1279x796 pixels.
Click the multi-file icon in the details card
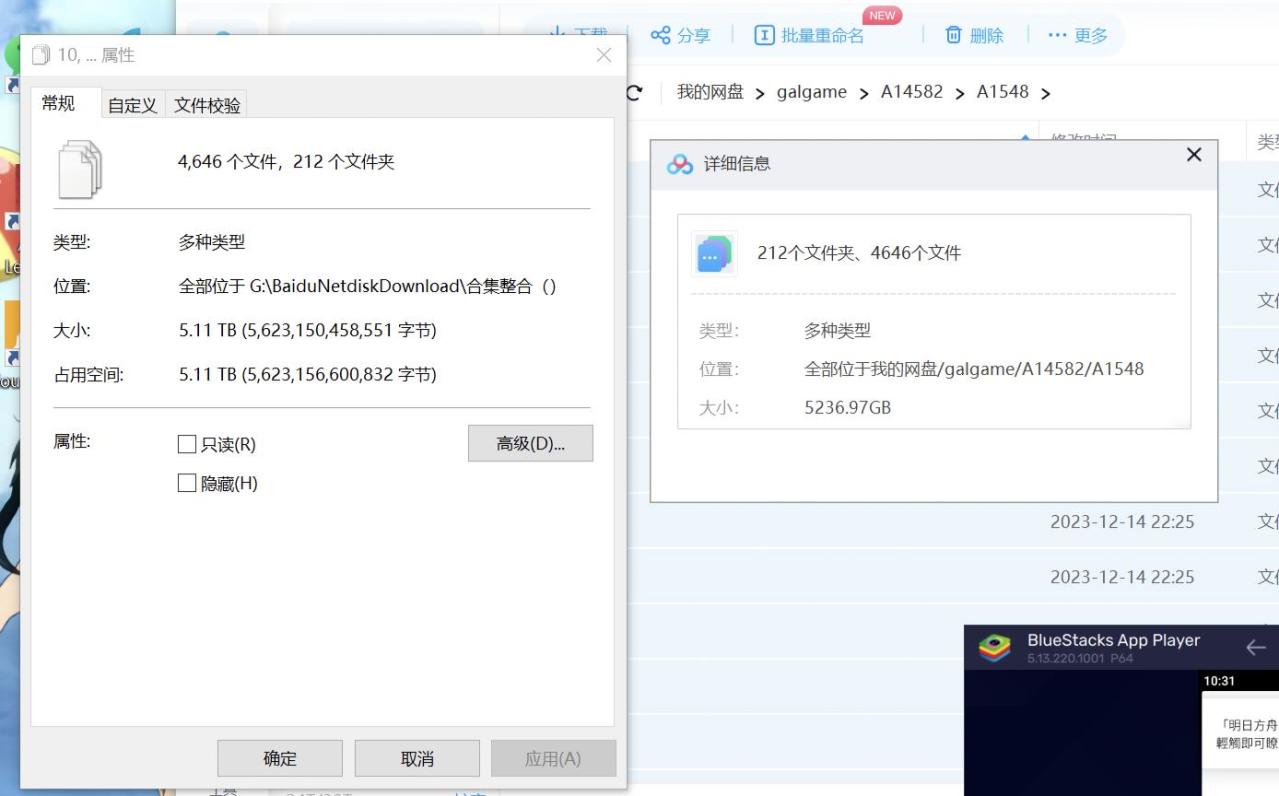point(714,254)
